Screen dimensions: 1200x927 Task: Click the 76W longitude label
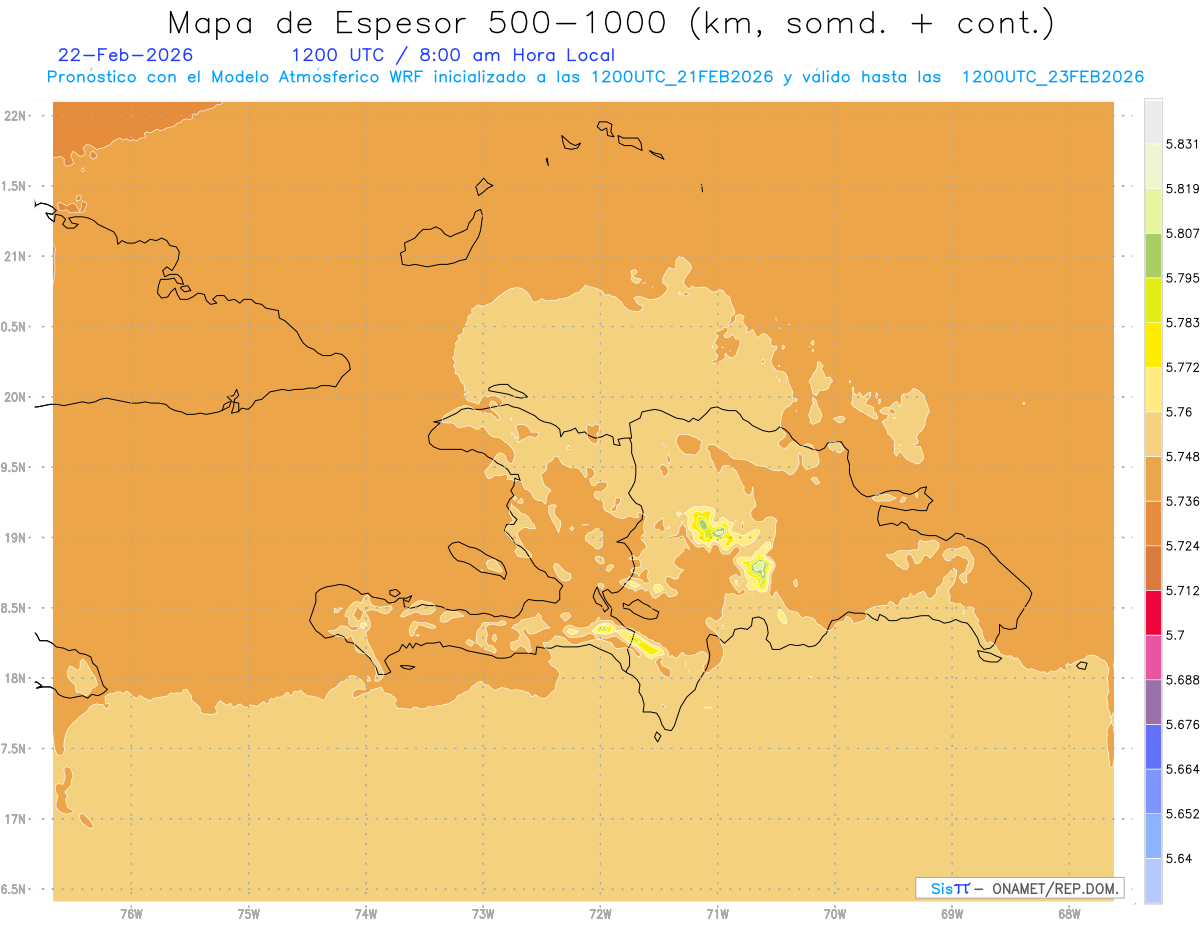131,913
